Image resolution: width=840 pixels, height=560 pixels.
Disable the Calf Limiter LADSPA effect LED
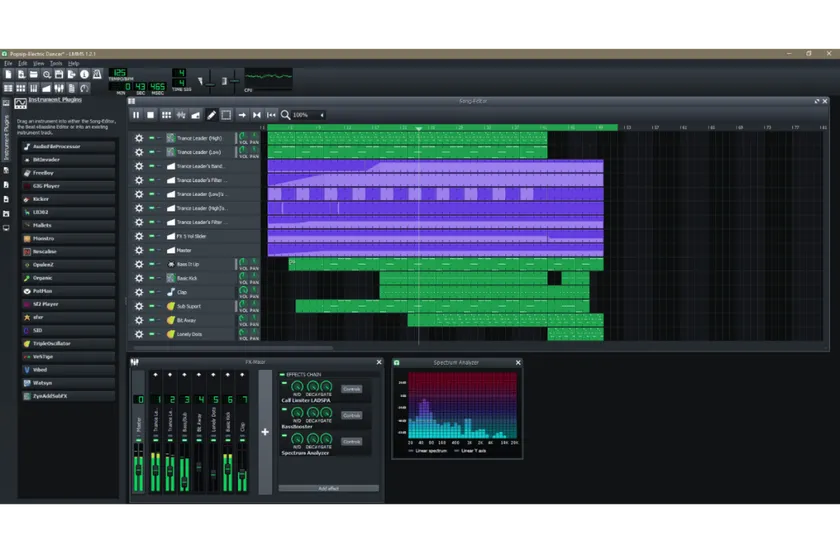284,383
